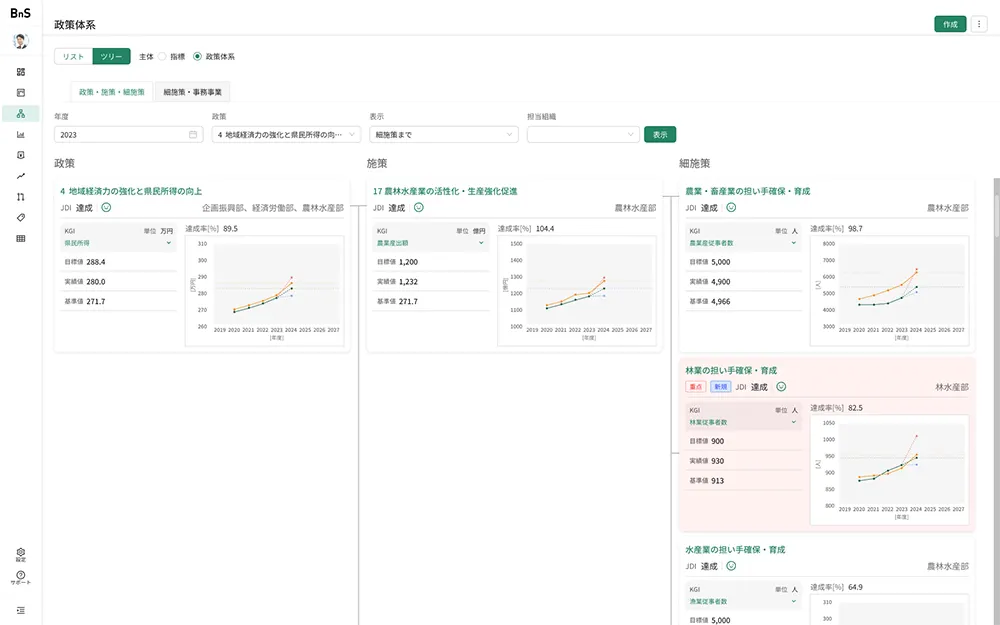Open 農業・畜産業の担い手確保・育成 link
This screenshot has width=1000, height=625.
click(747, 191)
